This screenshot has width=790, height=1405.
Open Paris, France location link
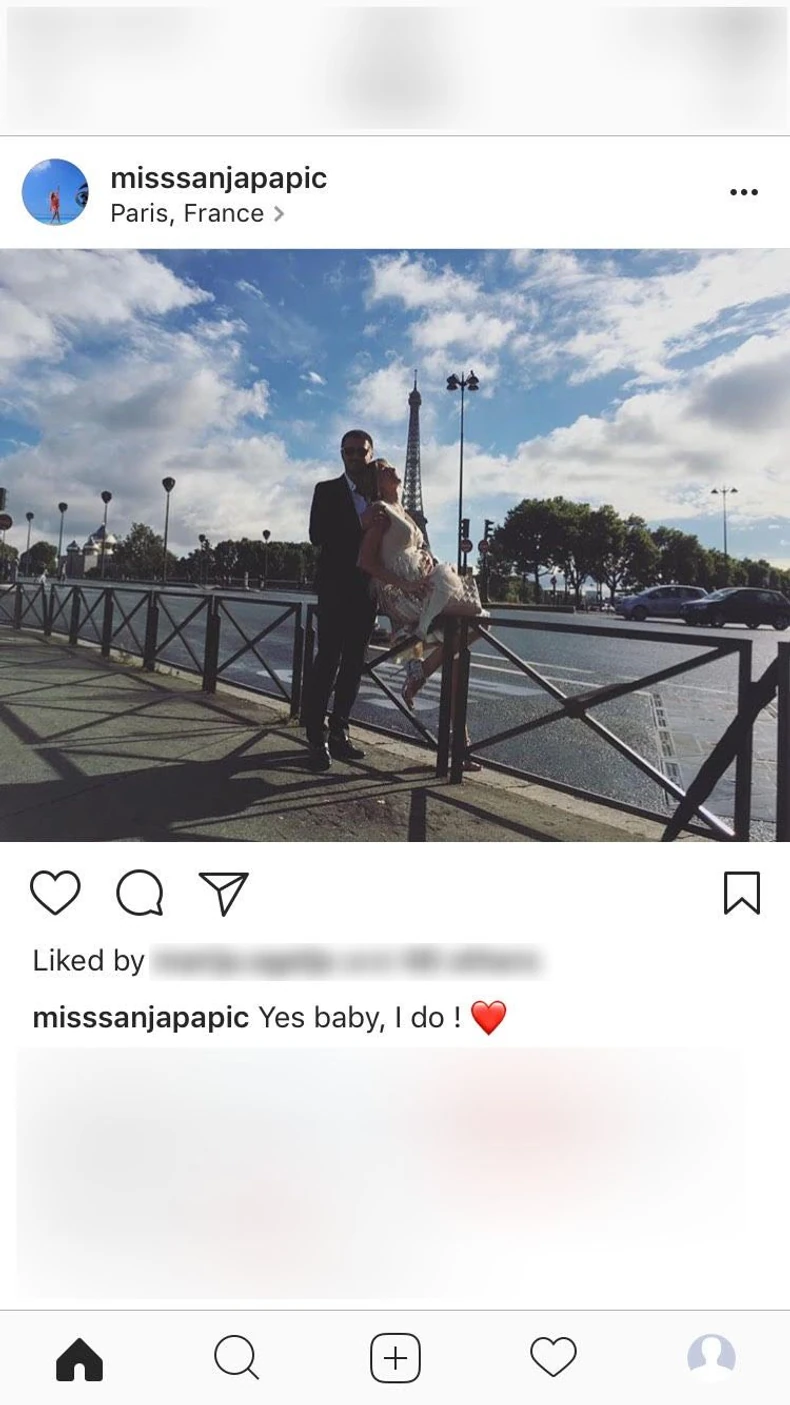(x=187, y=213)
